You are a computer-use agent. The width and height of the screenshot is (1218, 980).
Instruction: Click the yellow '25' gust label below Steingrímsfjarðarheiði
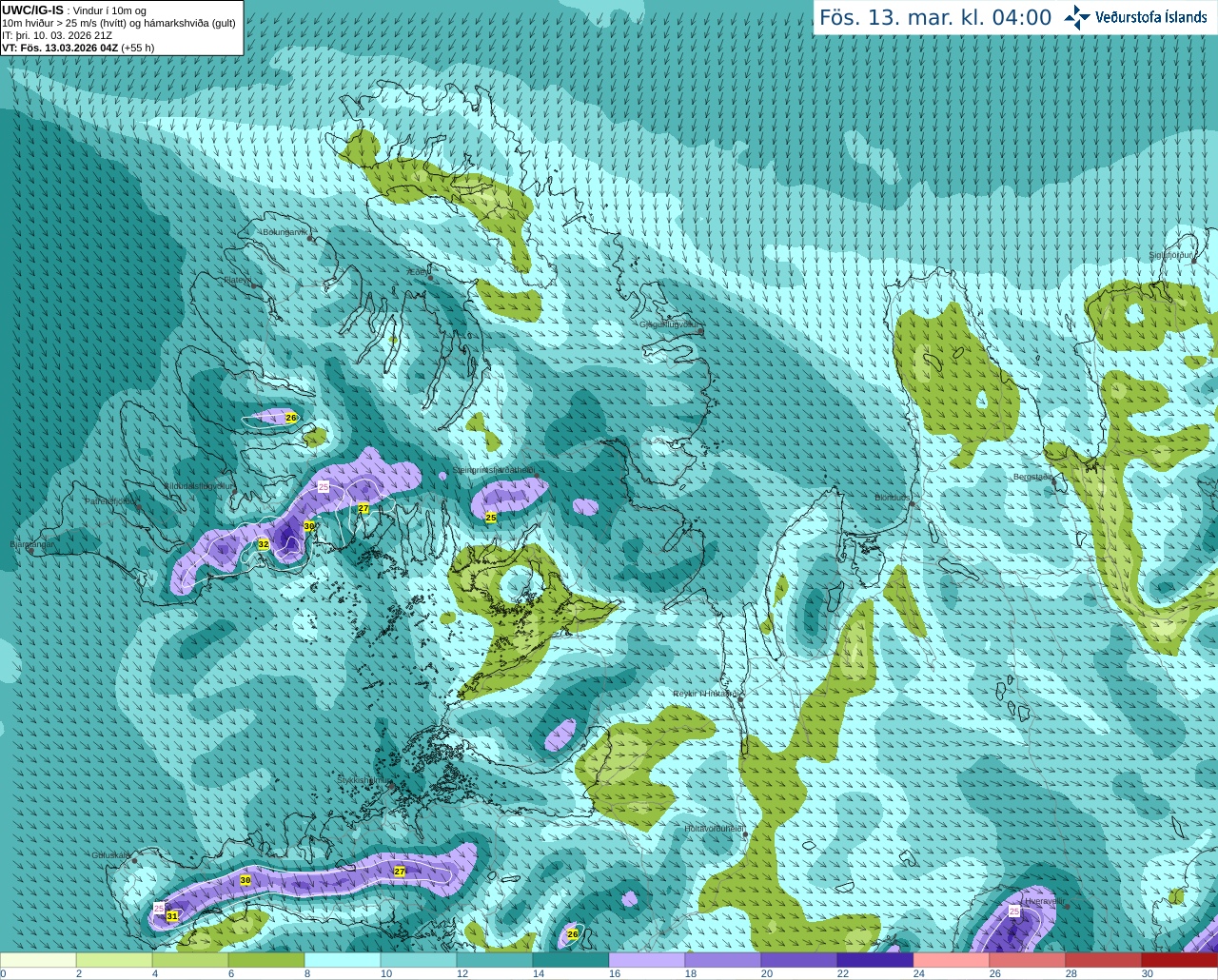click(491, 518)
